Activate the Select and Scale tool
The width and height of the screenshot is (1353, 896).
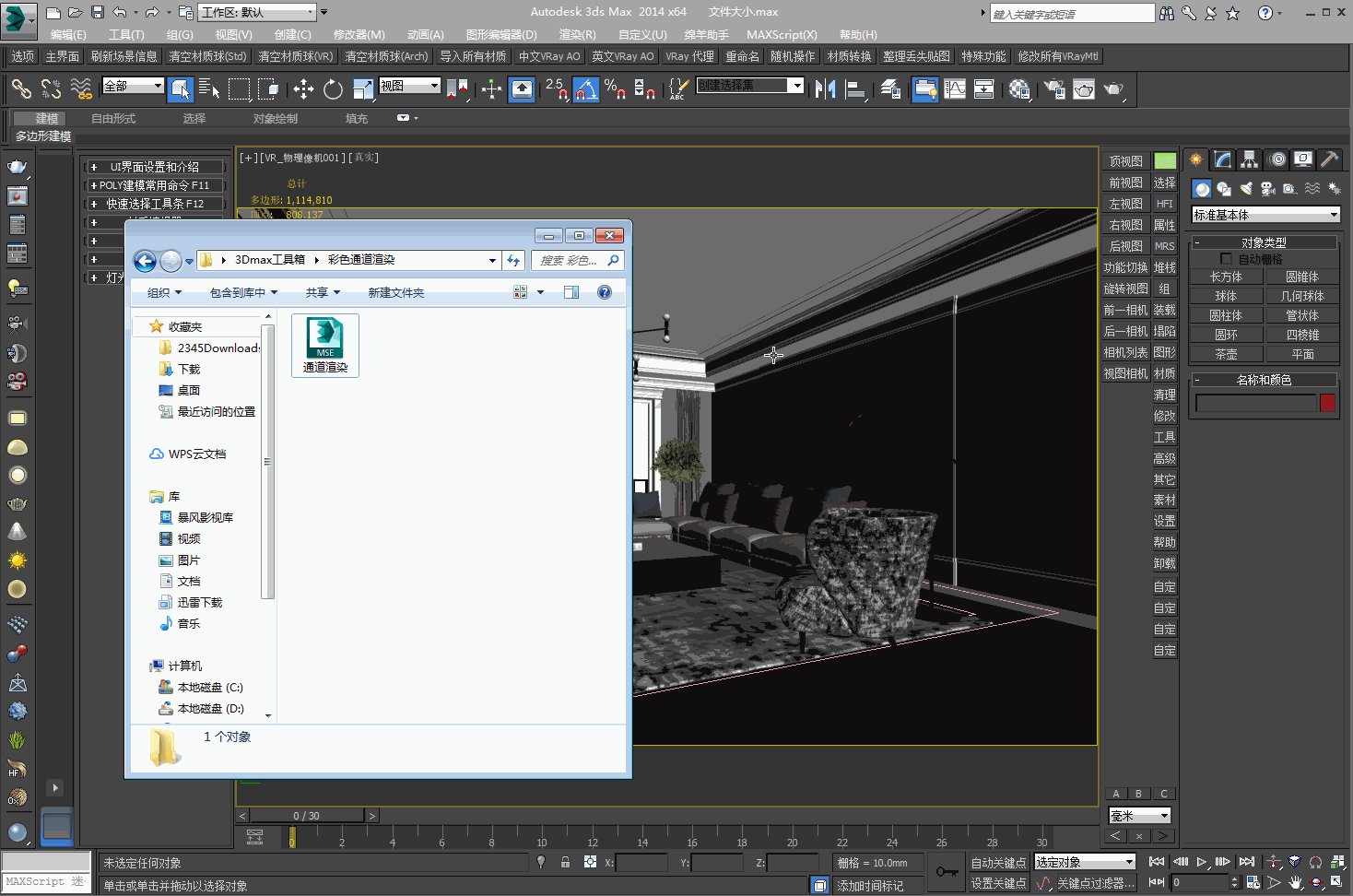pyautogui.click(x=363, y=88)
